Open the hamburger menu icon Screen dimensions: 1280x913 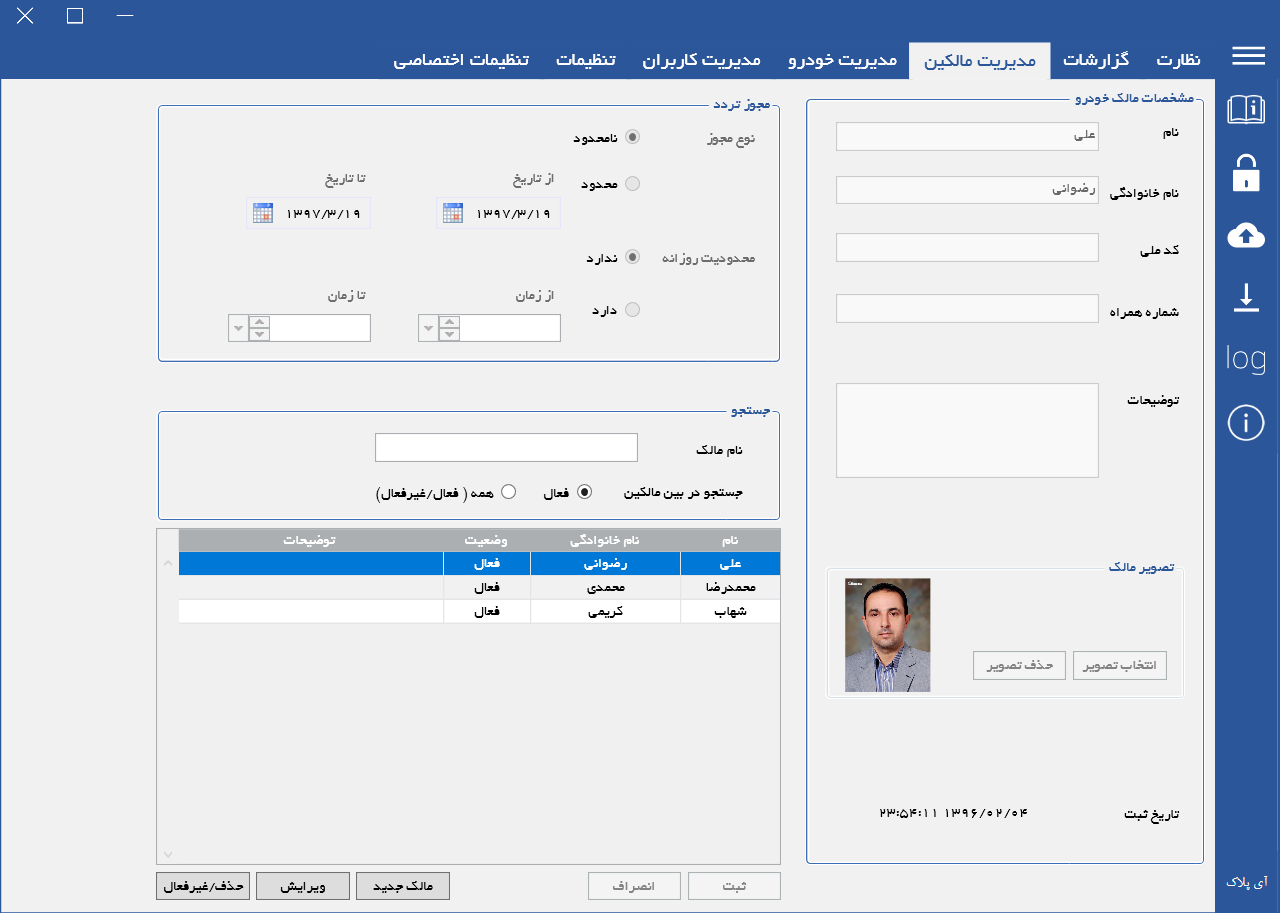[x=1248, y=56]
